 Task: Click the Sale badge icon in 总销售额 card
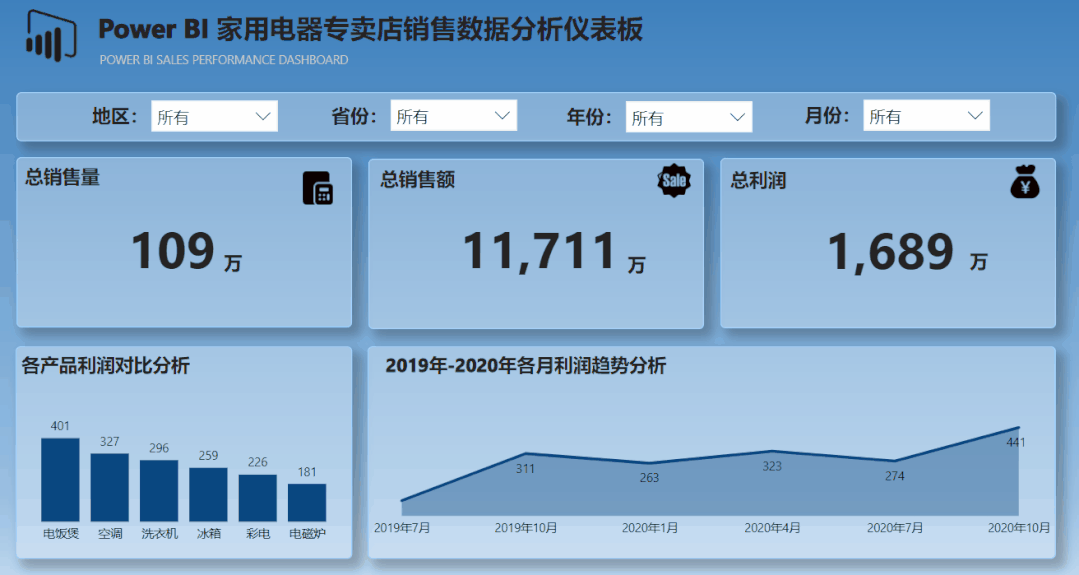[x=674, y=181]
